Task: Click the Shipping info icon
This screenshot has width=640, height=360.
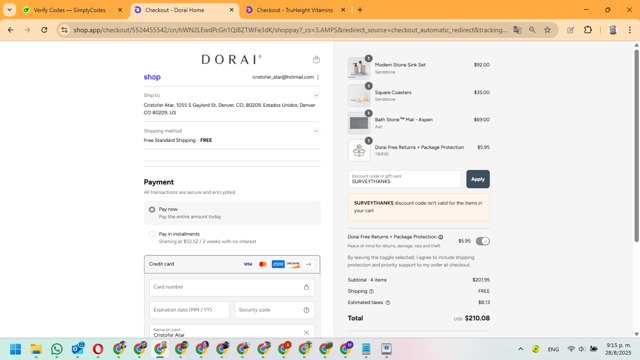Action: [371, 291]
